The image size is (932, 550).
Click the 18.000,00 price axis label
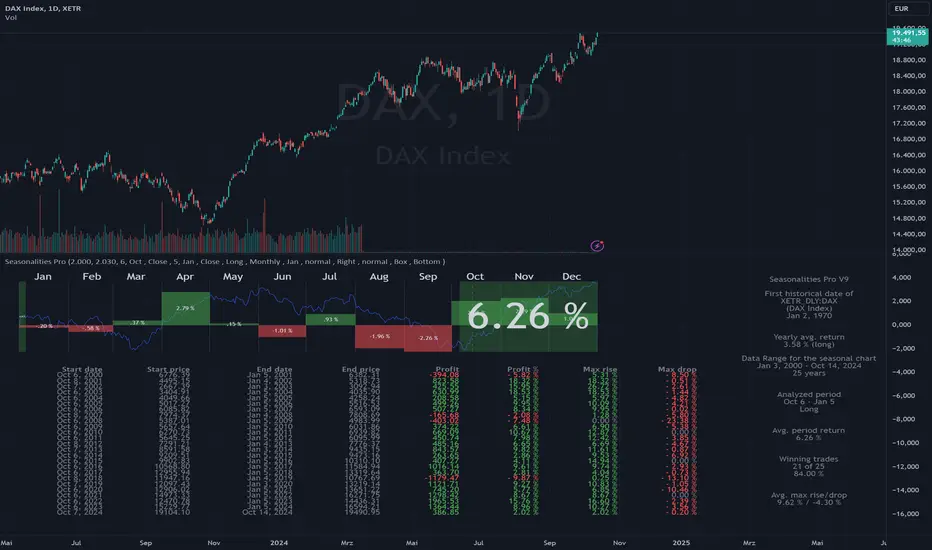(908, 92)
